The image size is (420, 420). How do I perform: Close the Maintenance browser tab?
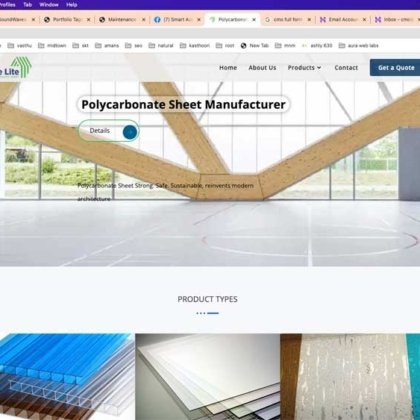coord(144,20)
